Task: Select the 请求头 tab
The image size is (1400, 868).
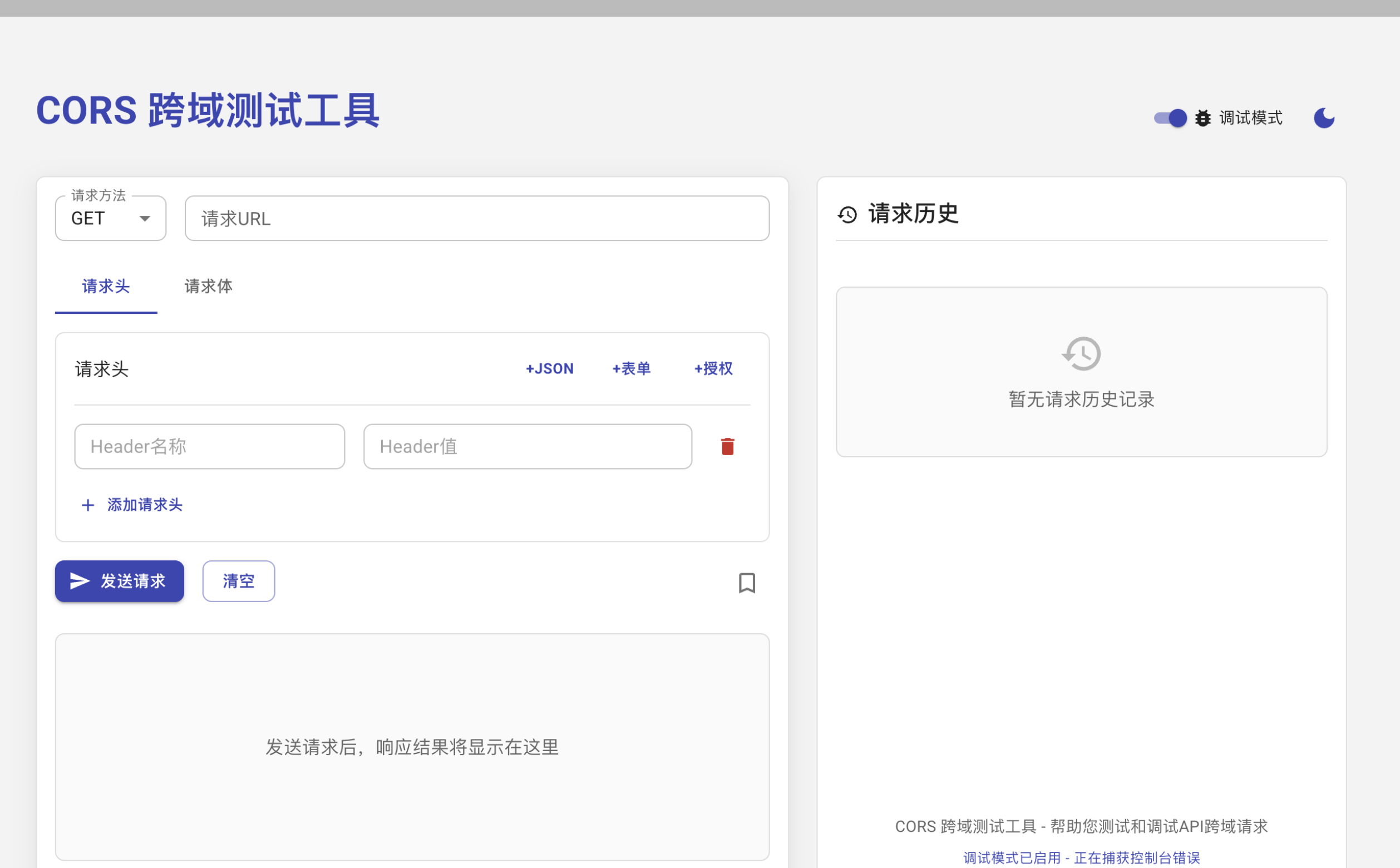Action: [x=106, y=287]
